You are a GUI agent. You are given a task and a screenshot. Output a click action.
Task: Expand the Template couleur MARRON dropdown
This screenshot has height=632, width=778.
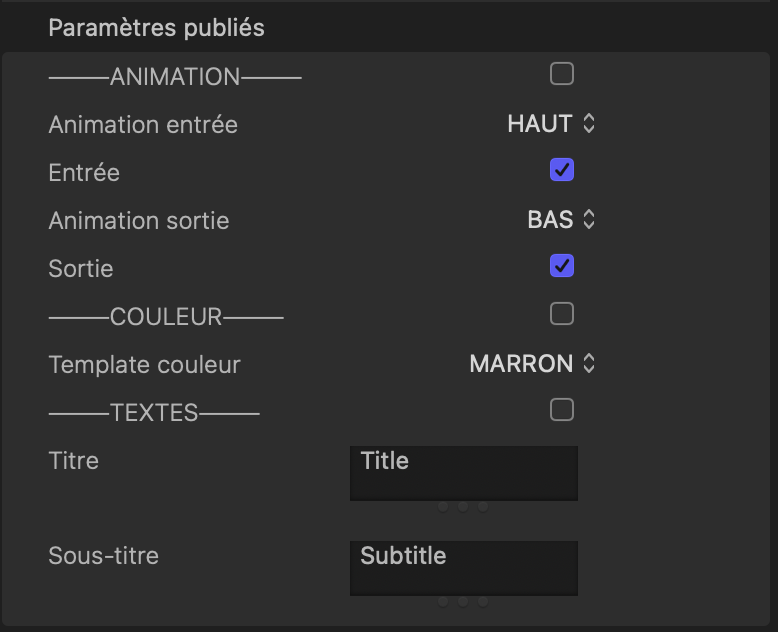pos(532,364)
